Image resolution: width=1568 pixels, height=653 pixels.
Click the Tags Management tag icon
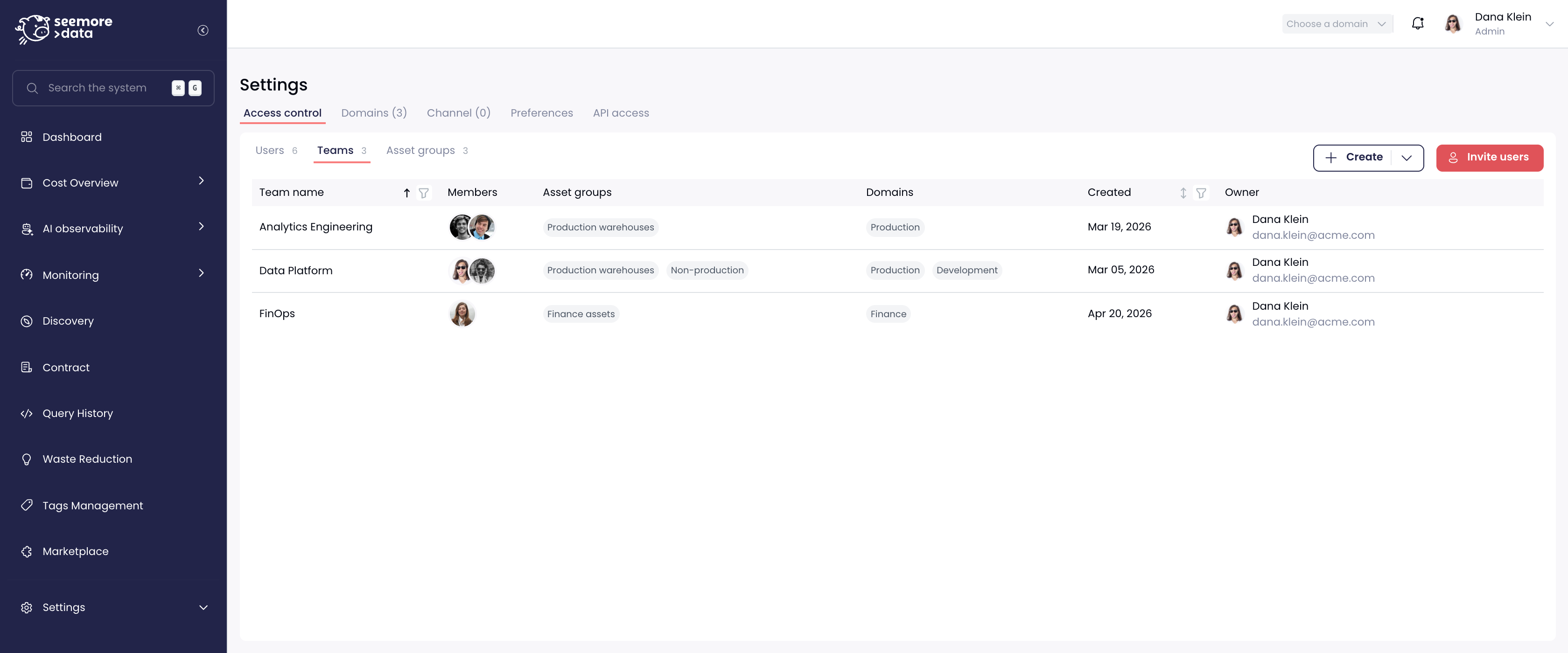(x=26, y=505)
